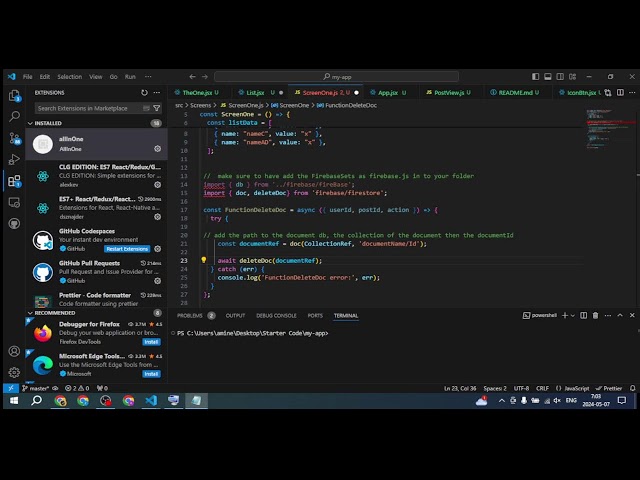Open Run and Debug view
This screenshot has height=480, width=640.
pyautogui.click(x=14, y=159)
